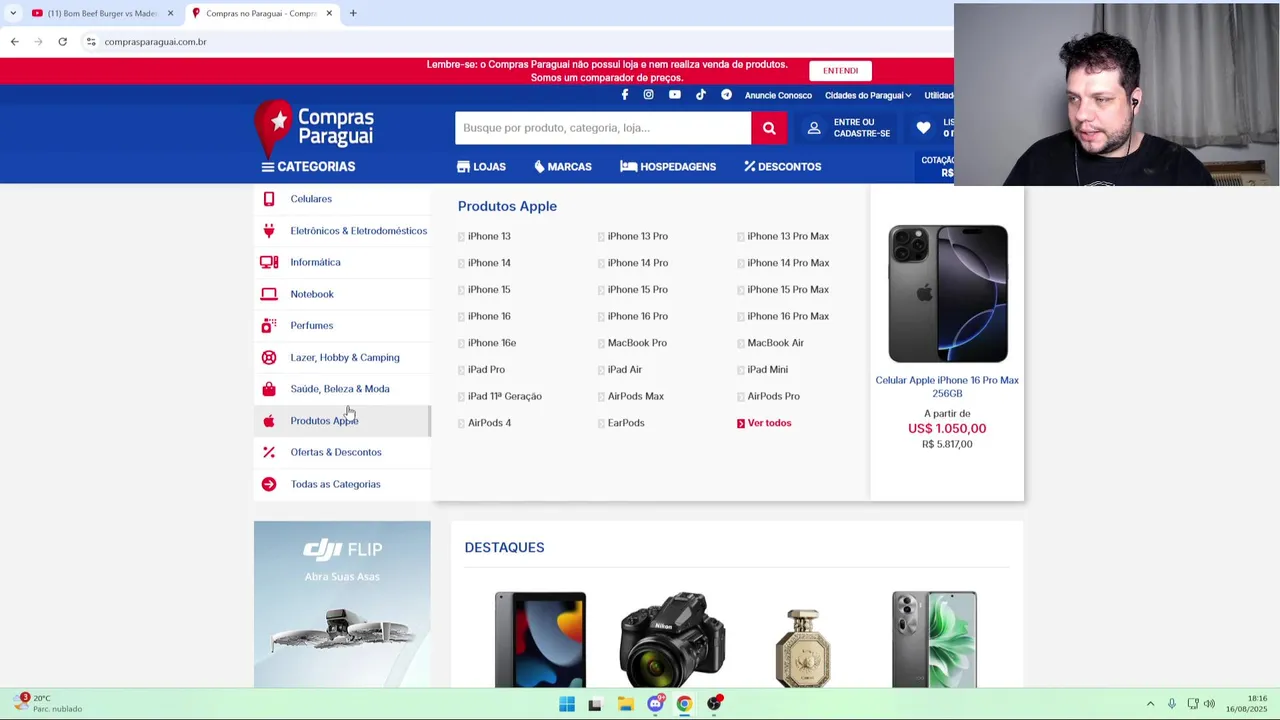Click the tablet product in Destaques

click(540, 639)
